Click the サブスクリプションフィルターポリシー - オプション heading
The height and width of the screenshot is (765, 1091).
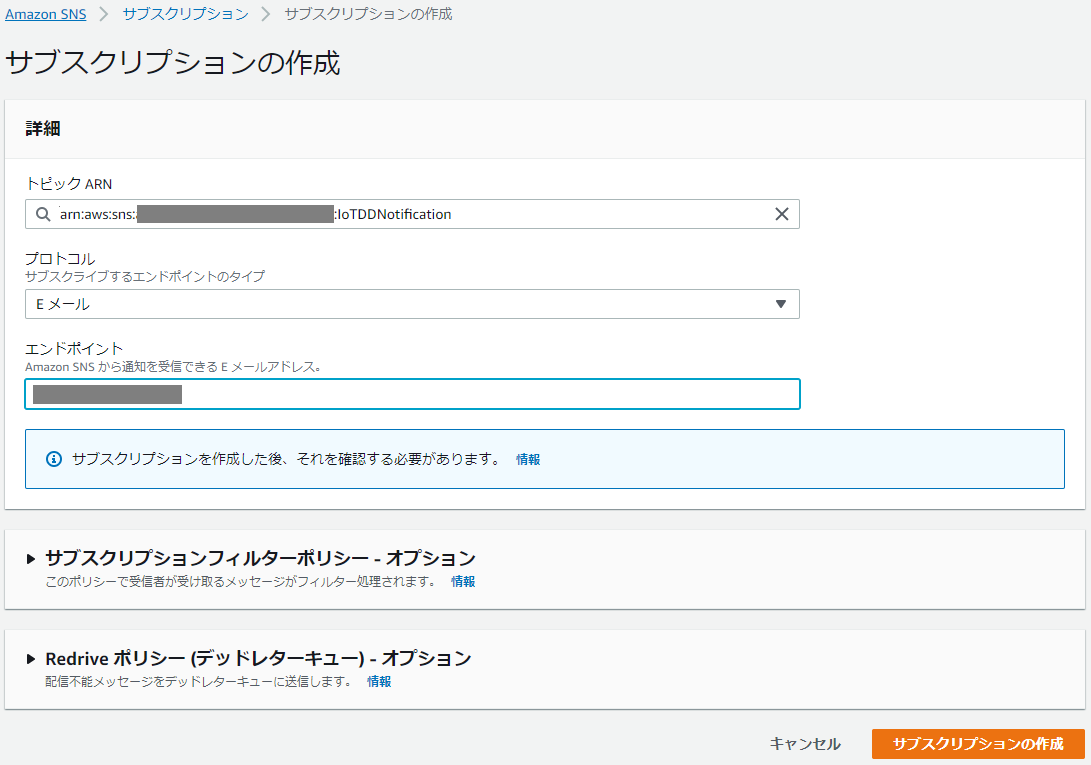[x=260, y=558]
